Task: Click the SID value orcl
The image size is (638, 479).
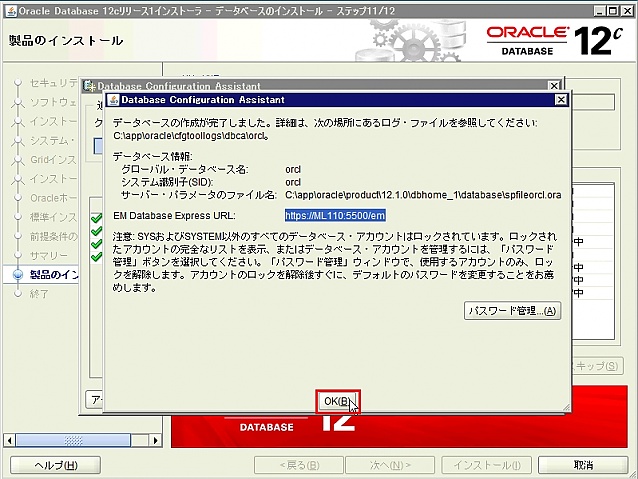Action: (293, 182)
